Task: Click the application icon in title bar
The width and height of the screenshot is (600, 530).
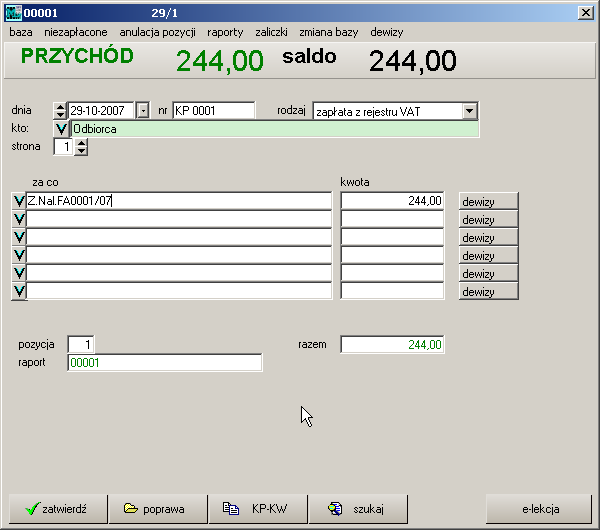Action: (x=13, y=13)
